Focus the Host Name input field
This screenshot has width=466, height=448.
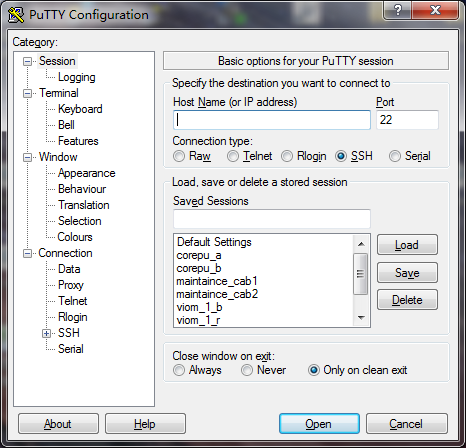[x=272, y=120]
